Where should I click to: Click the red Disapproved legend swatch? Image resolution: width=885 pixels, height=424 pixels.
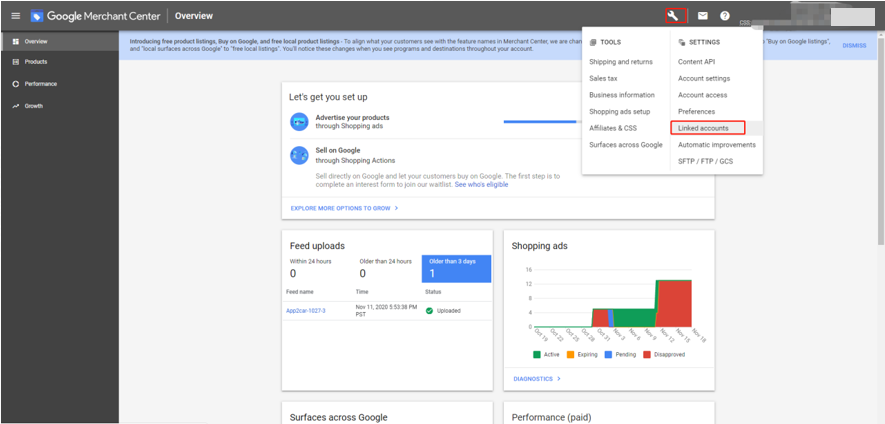[x=647, y=355]
